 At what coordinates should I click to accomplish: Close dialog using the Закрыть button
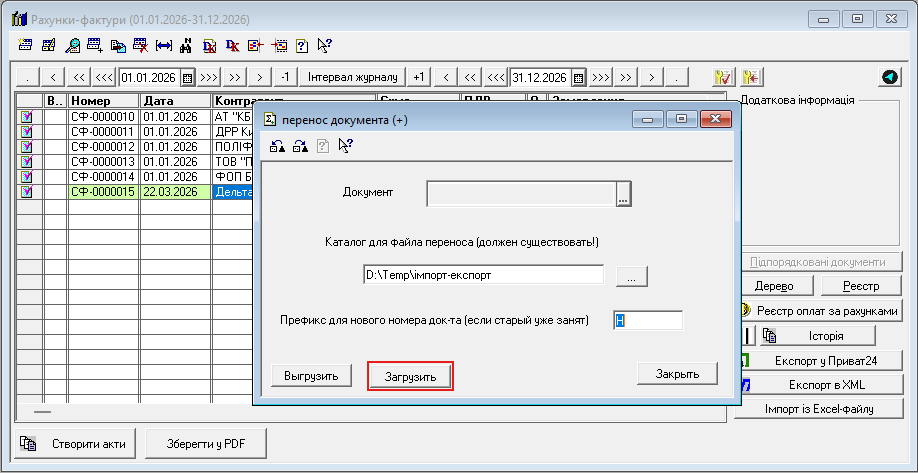(x=677, y=373)
